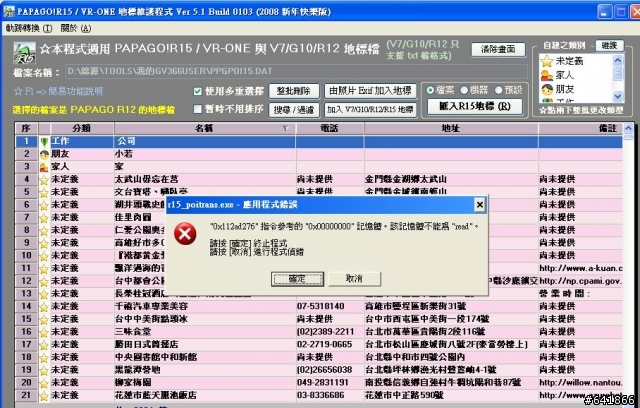Click the star icon in row 20

[44, 383]
